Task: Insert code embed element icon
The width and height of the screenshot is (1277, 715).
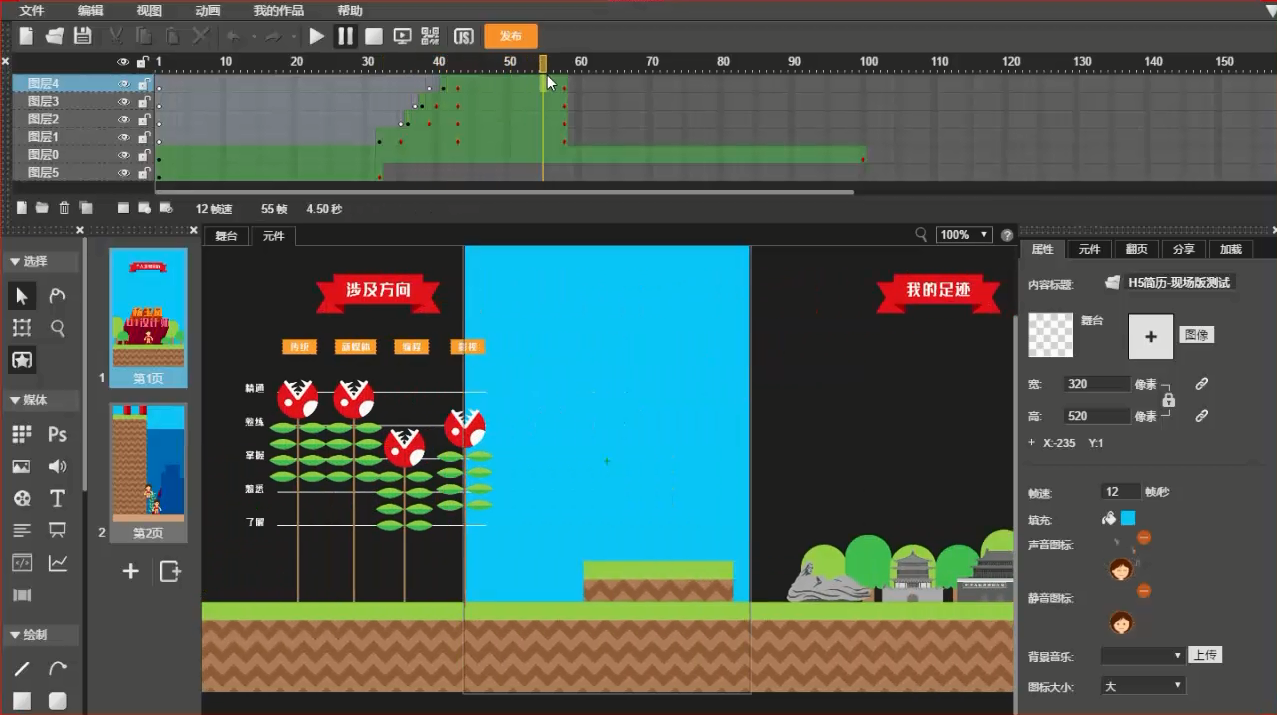Action: (x=22, y=563)
